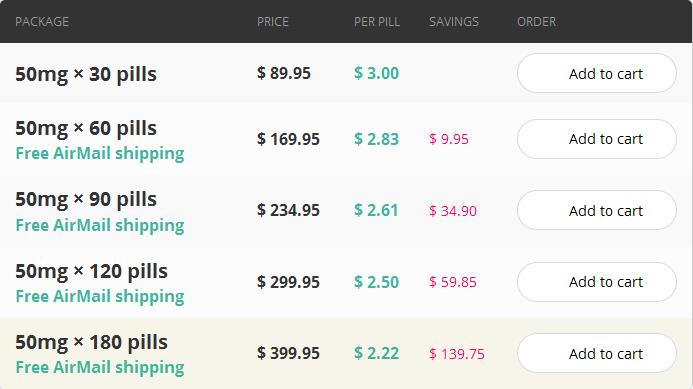Add 50mg × 90 pills to cart

pyautogui.click(x=597, y=210)
